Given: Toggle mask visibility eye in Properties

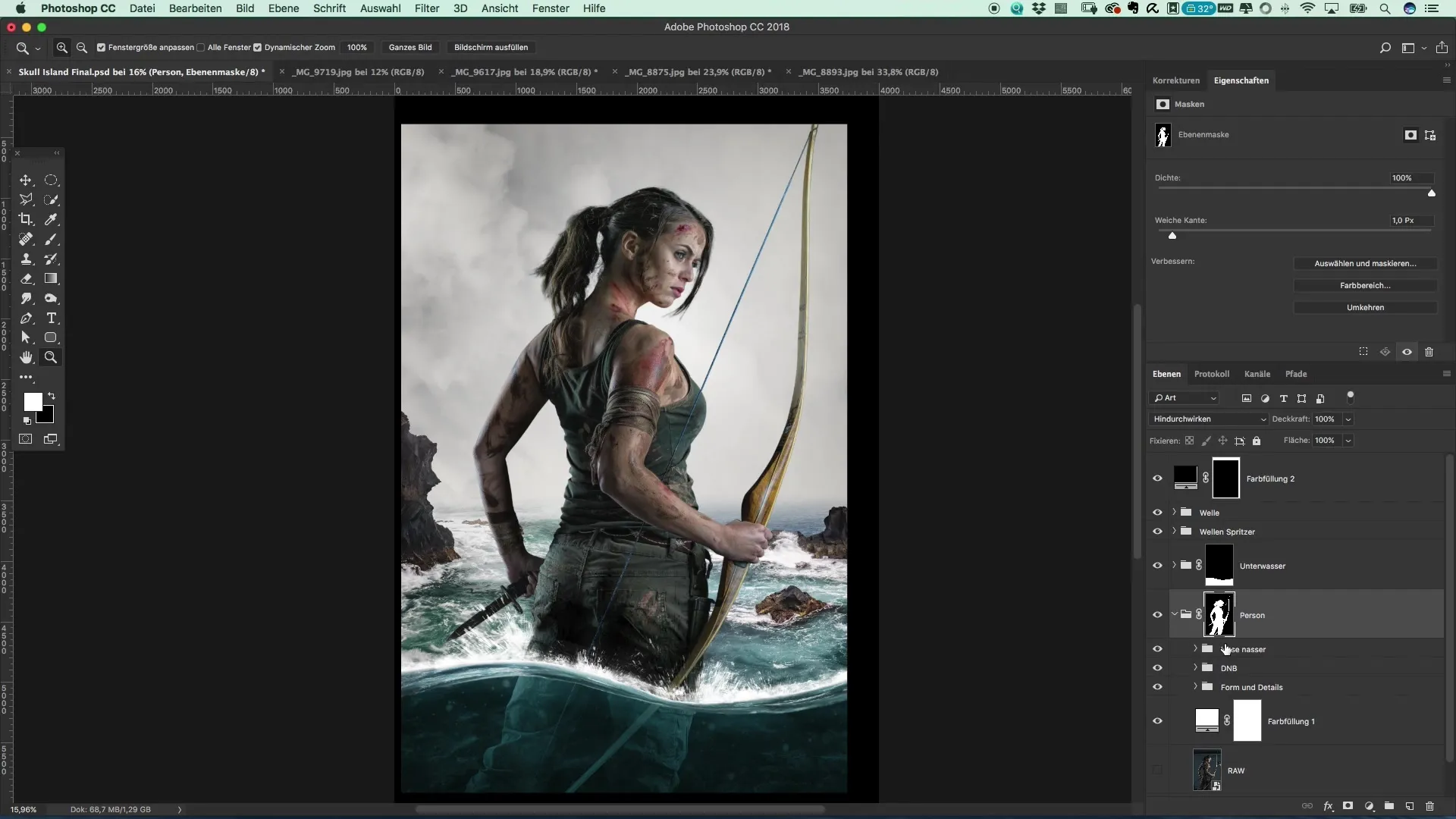Looking at the screenshot, I should click(x=1407, y=352).
